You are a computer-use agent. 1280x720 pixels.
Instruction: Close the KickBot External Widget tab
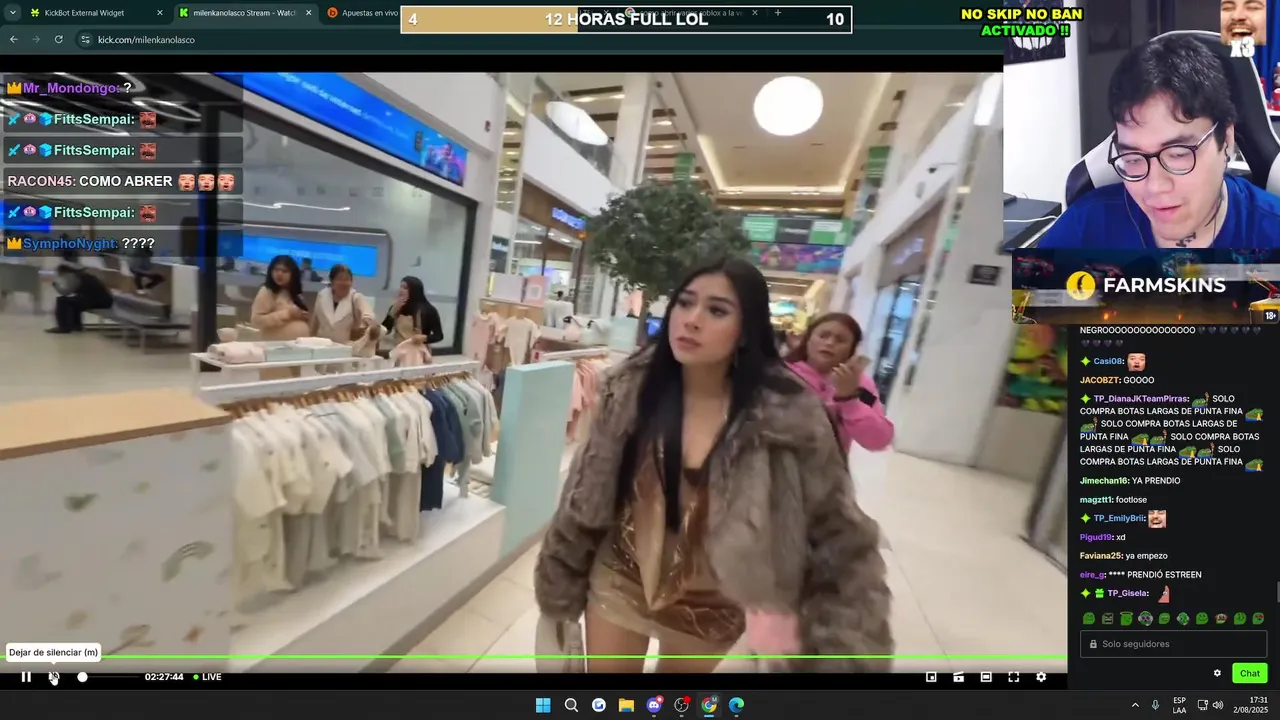[159, 13]
